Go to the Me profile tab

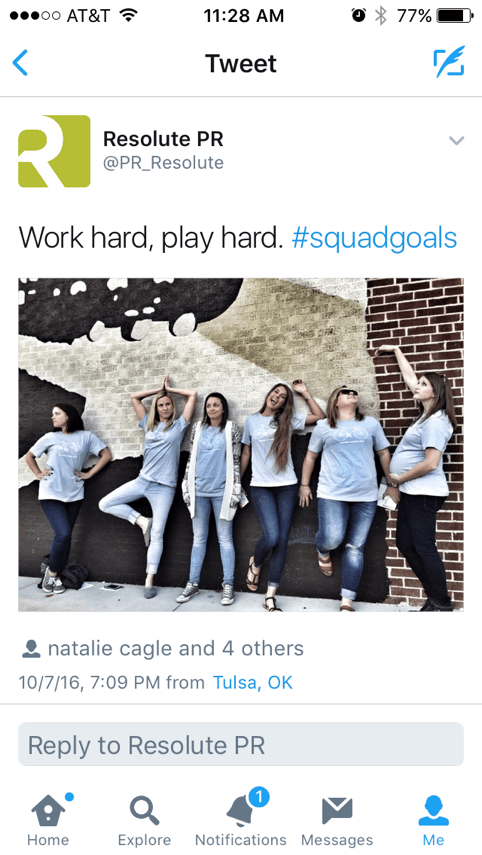coord(433,820)
